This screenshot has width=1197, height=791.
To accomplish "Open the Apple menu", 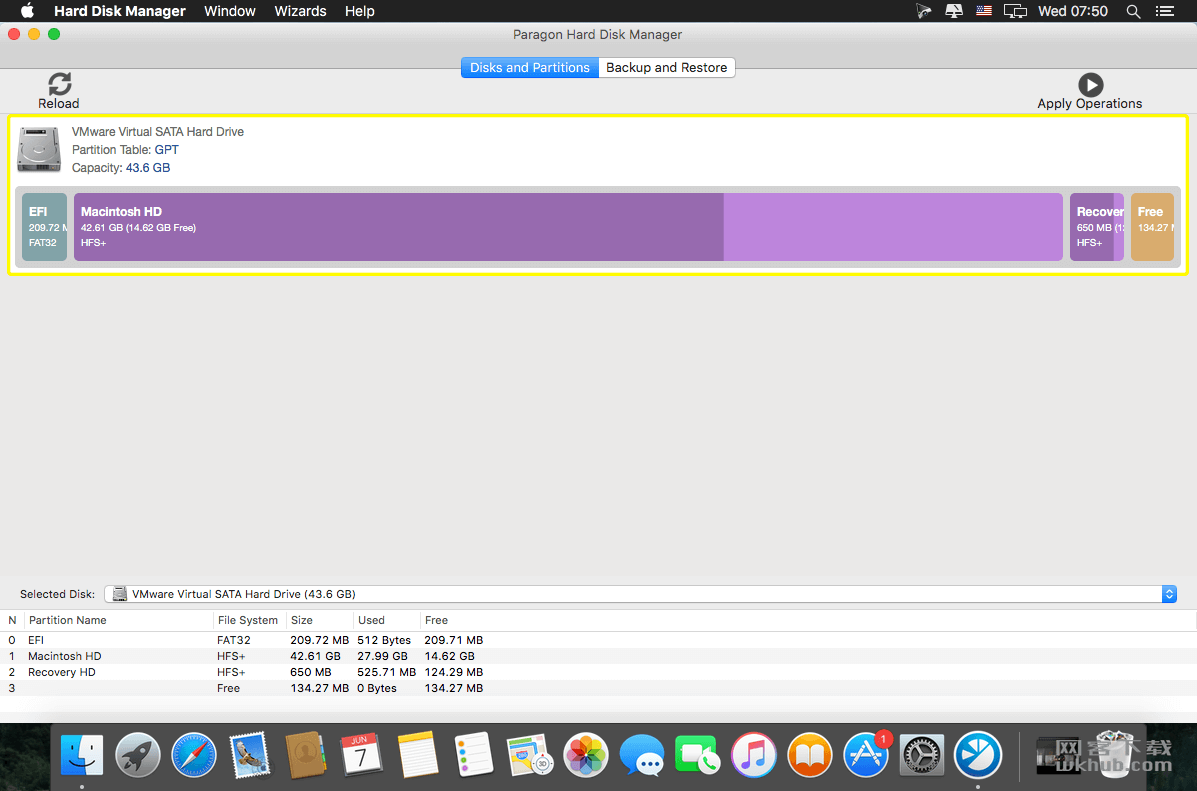I will (x=27, y=11).
